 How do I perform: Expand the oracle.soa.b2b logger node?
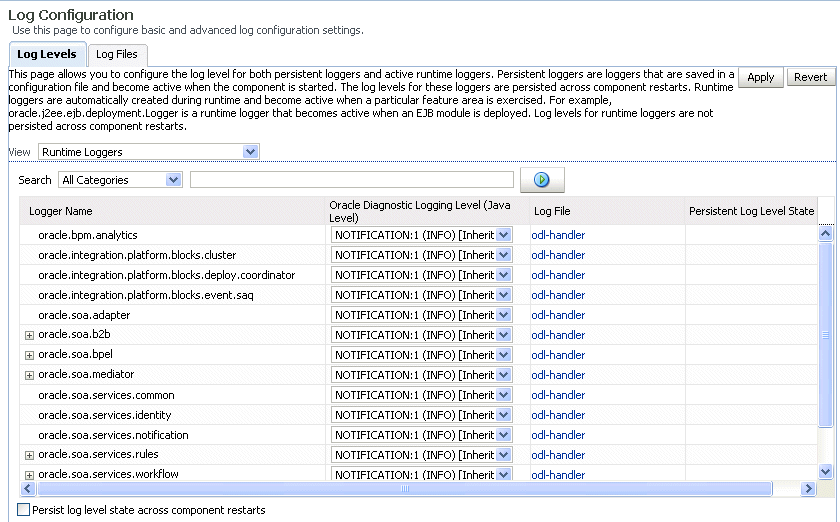pos(29,335)
